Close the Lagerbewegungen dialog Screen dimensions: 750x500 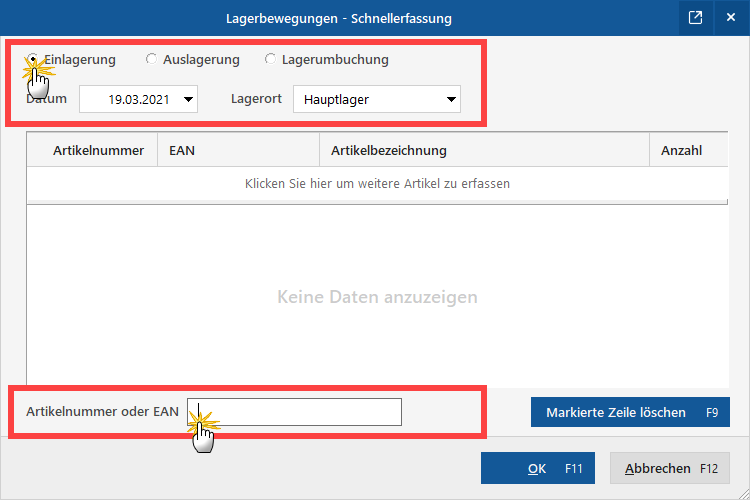click(x=730, y=17)
